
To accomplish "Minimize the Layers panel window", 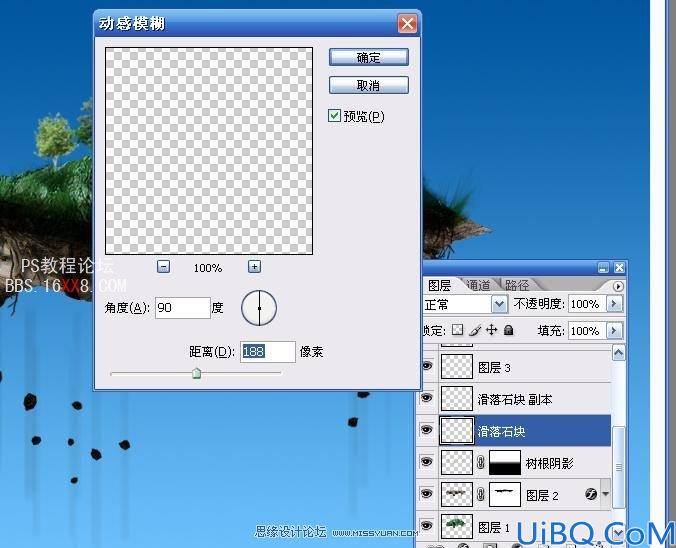I will pyautogui.click(x=603, y=268).
